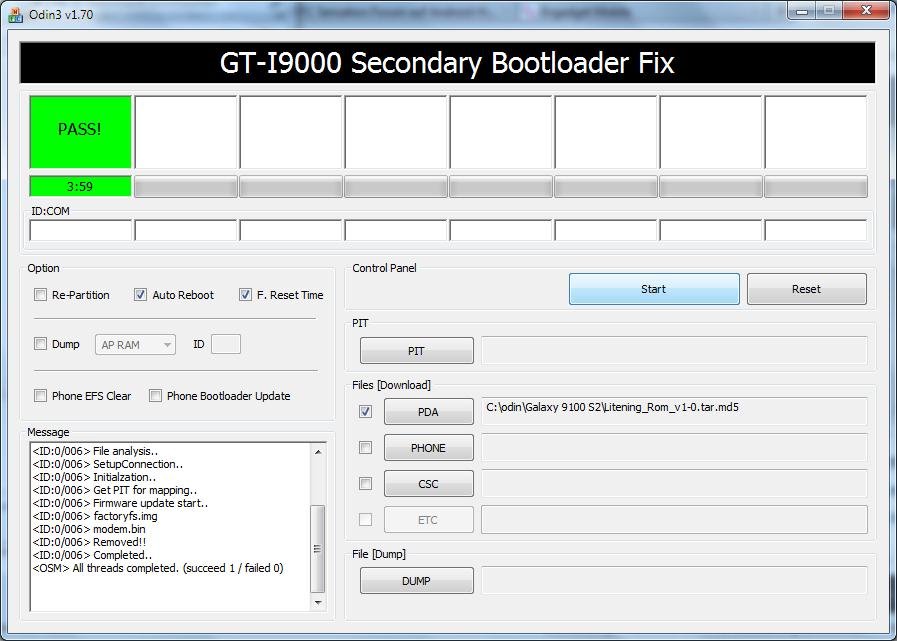897x641 pixels.
Task: Browse for a CSC file
Action: coord(428,484)
